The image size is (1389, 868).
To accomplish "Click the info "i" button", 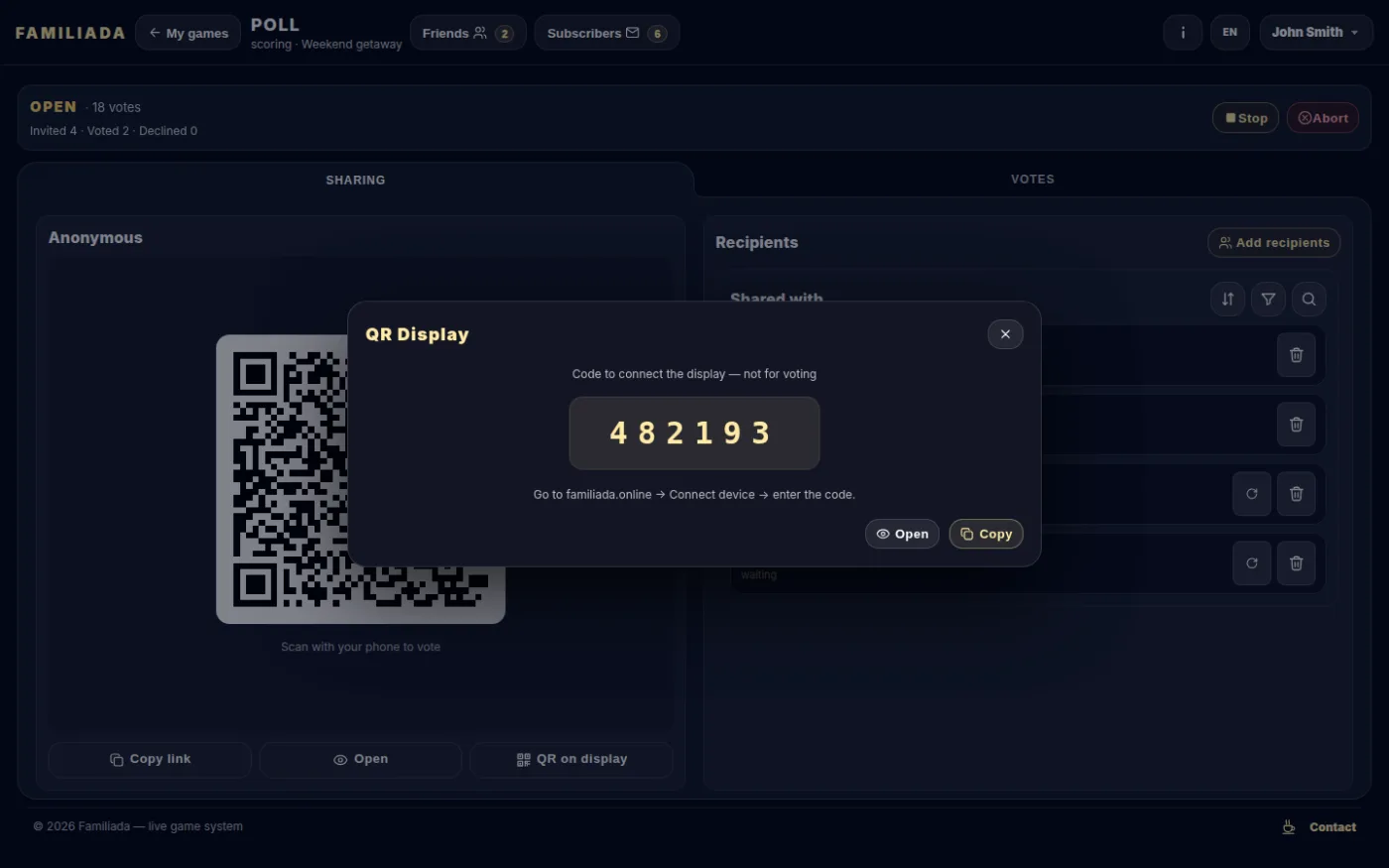I will (x=1183, y=33).
